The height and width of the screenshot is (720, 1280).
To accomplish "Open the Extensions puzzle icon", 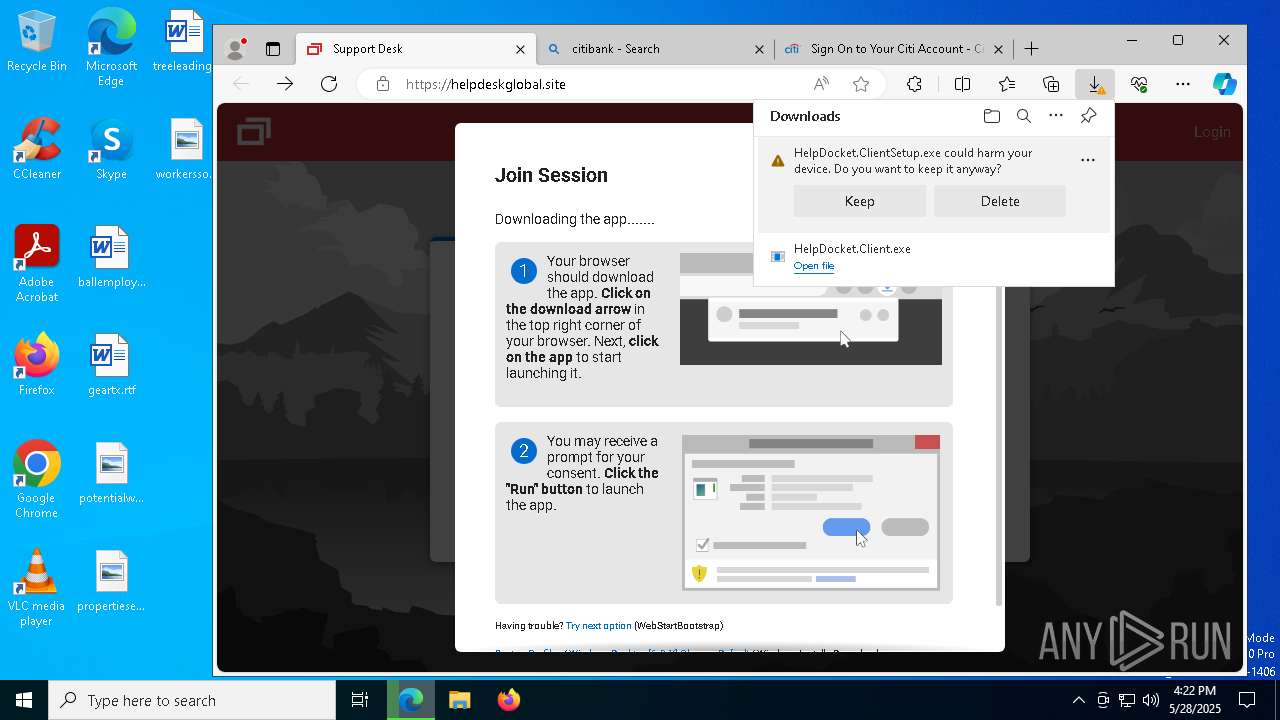I will click(x=914, y=84).
